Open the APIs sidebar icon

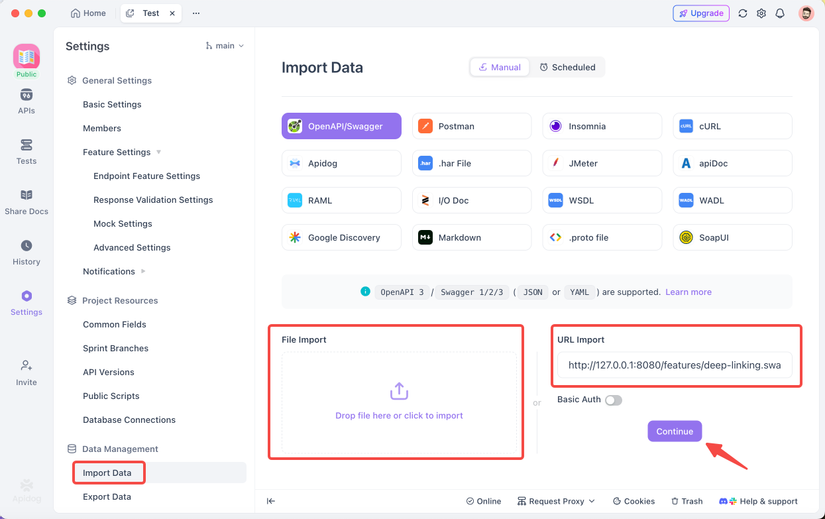(x=26, y=102)
